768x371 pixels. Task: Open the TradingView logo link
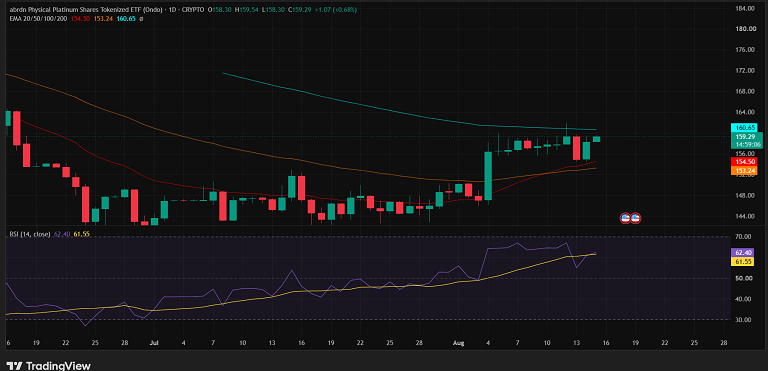[x=49, y=366]
